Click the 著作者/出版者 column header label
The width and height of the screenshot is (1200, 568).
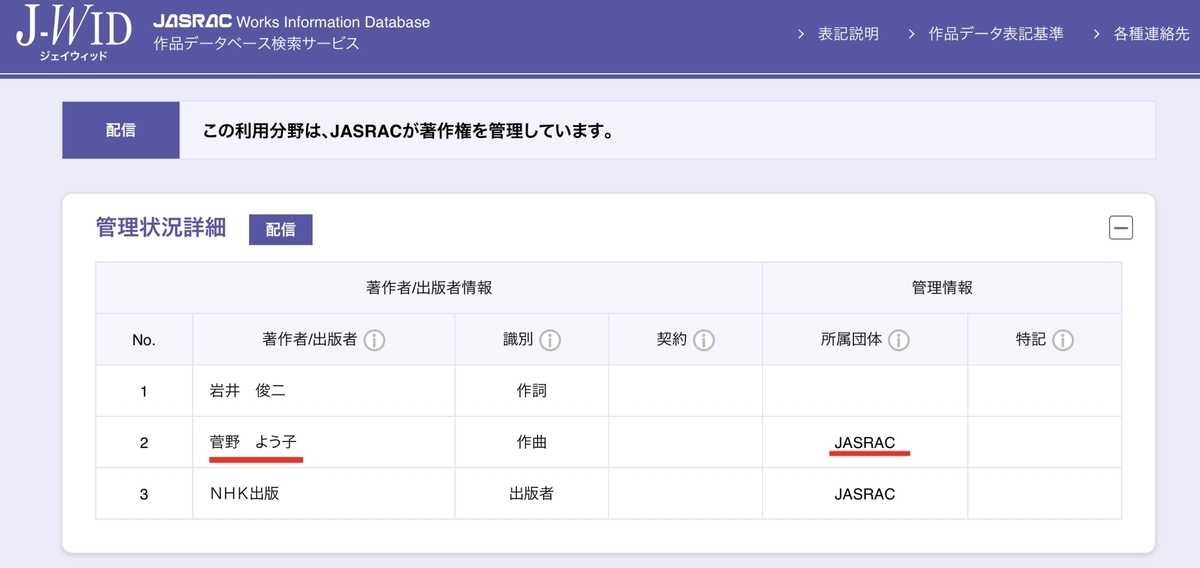point(309,341)
